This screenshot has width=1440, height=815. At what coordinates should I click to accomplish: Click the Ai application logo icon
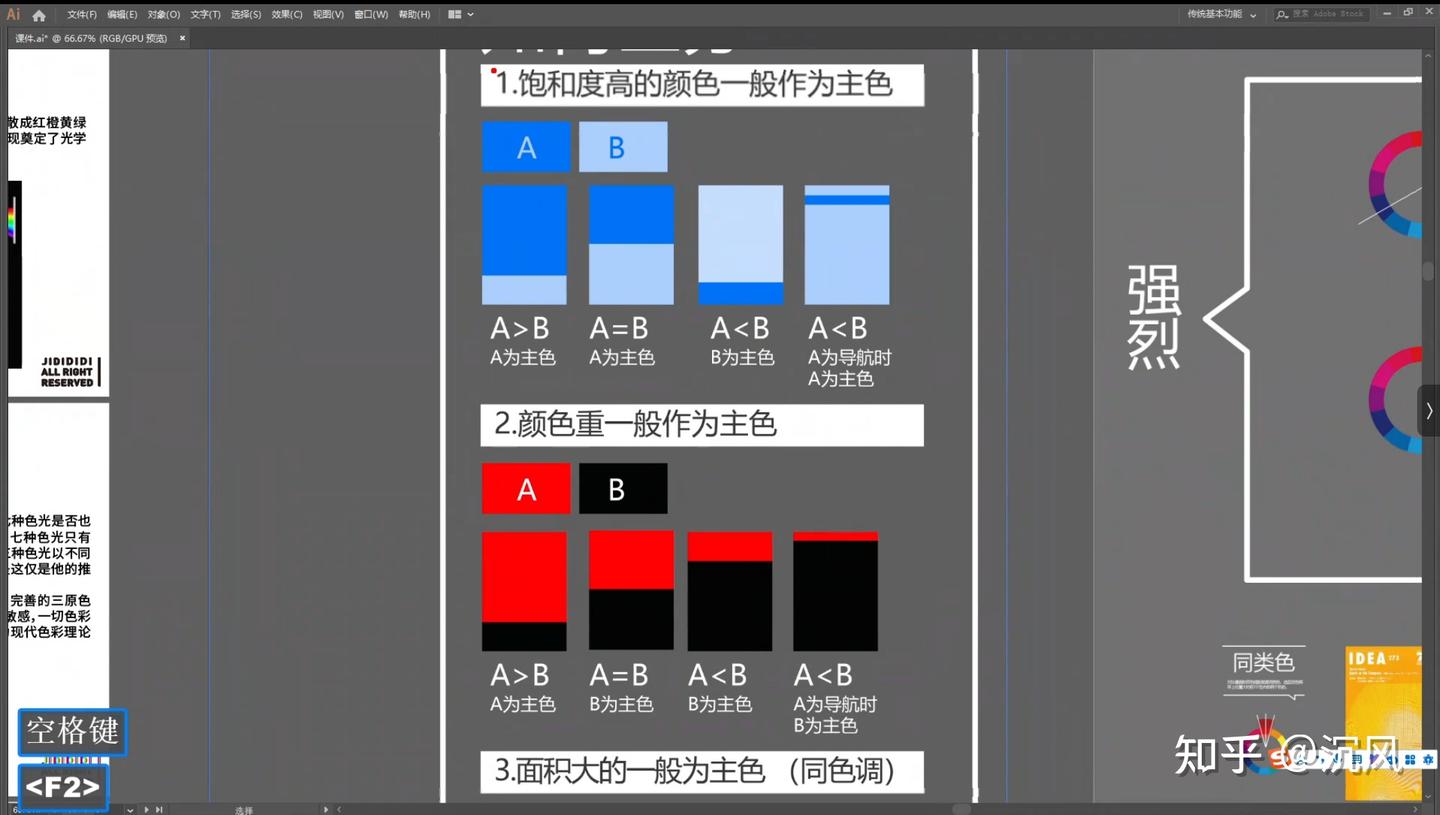pyautogui.click(x=13, y=14)
